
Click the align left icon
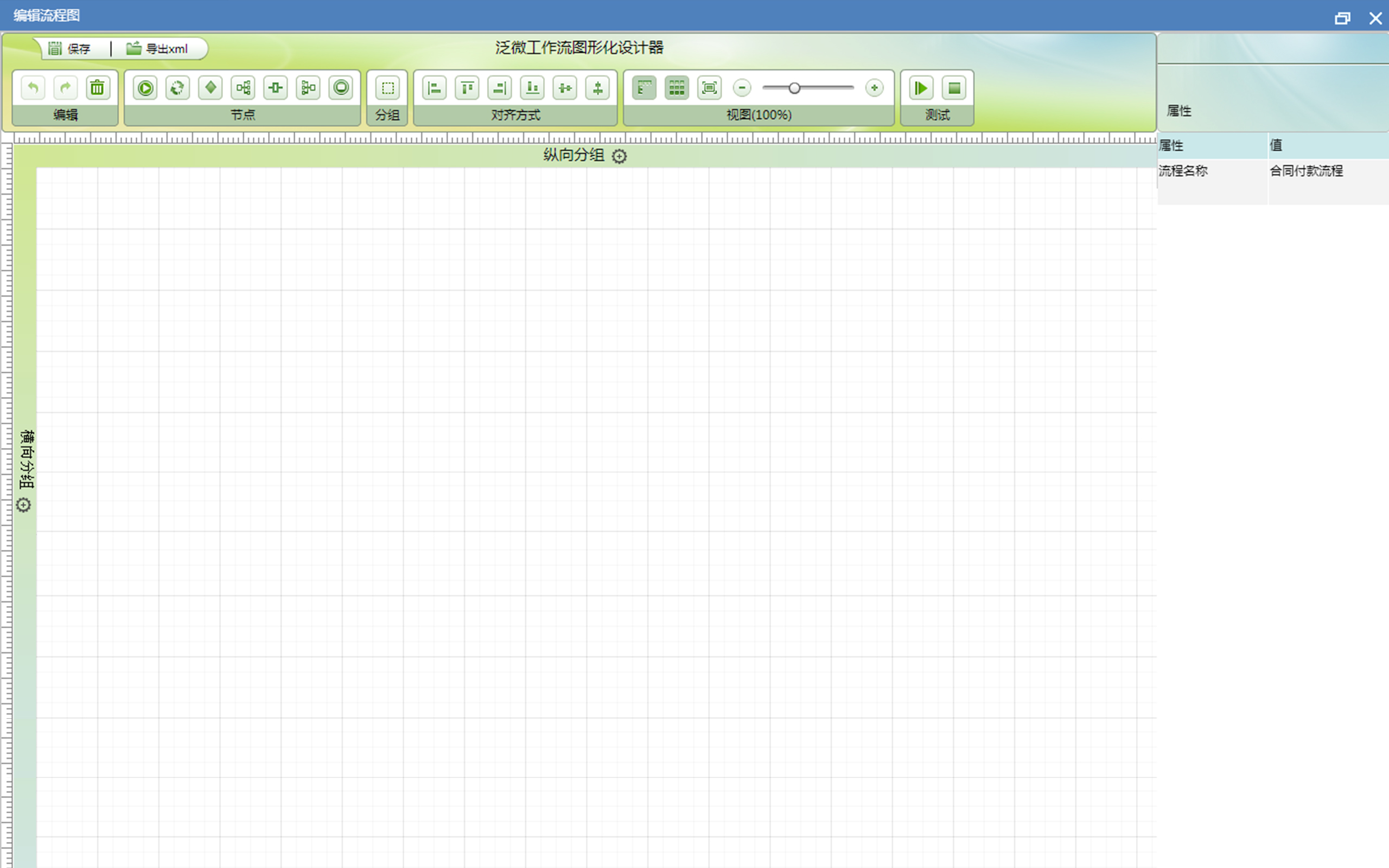[x=435, y=88]
